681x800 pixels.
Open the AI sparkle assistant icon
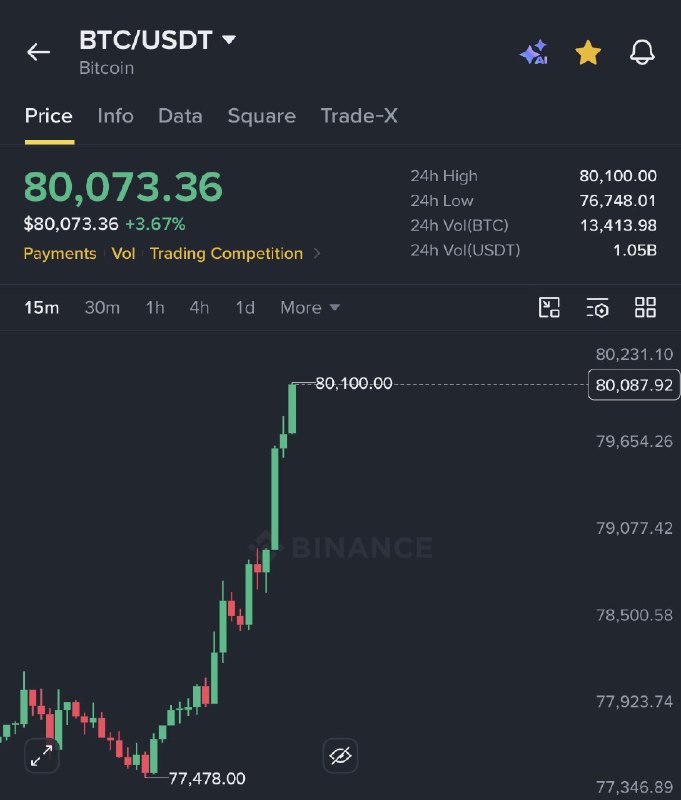tap(534, 52)
